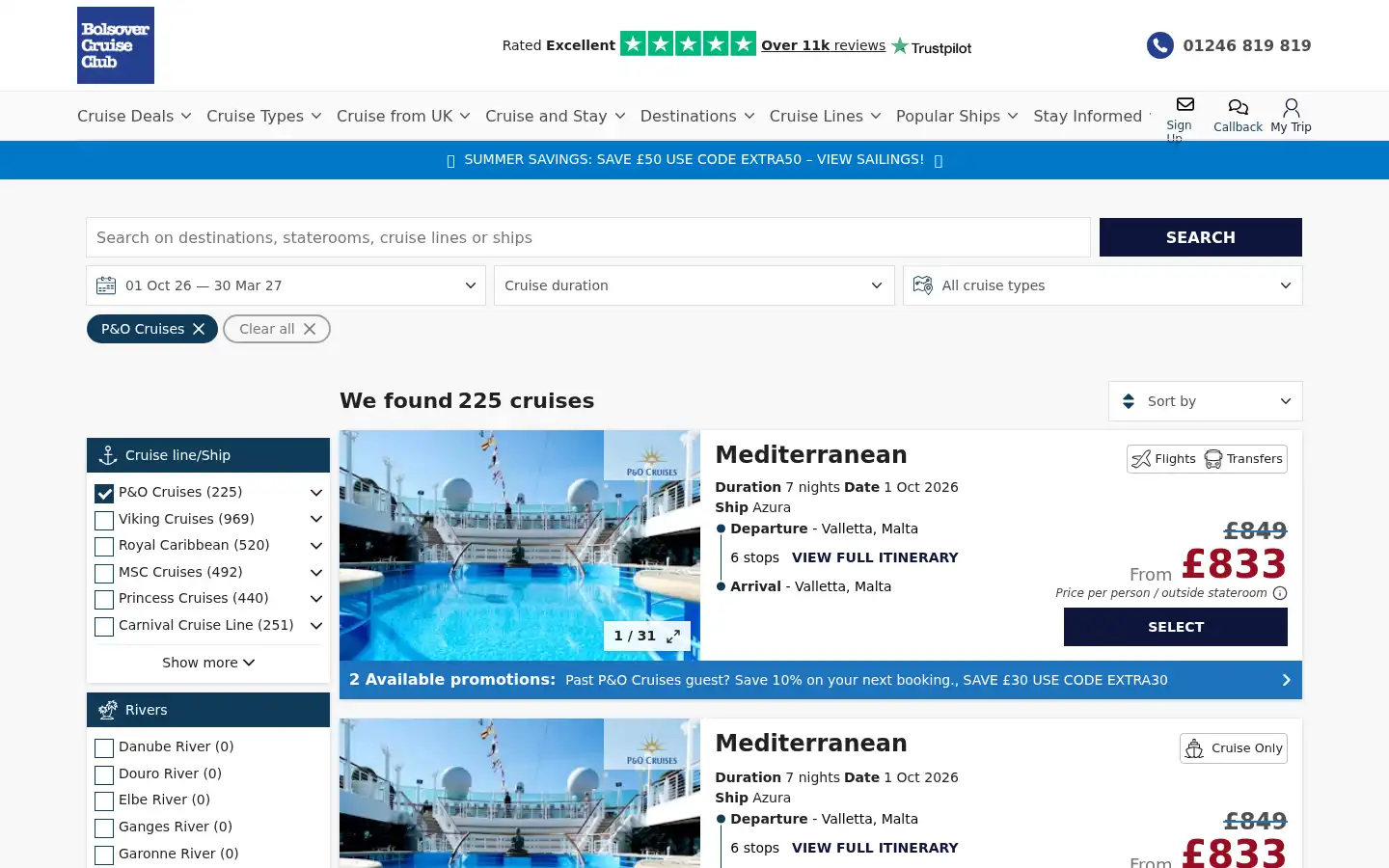The image size is (1389, 868).
Task: Open the Cruise from UK menu
Action: [x=403, y=116]
